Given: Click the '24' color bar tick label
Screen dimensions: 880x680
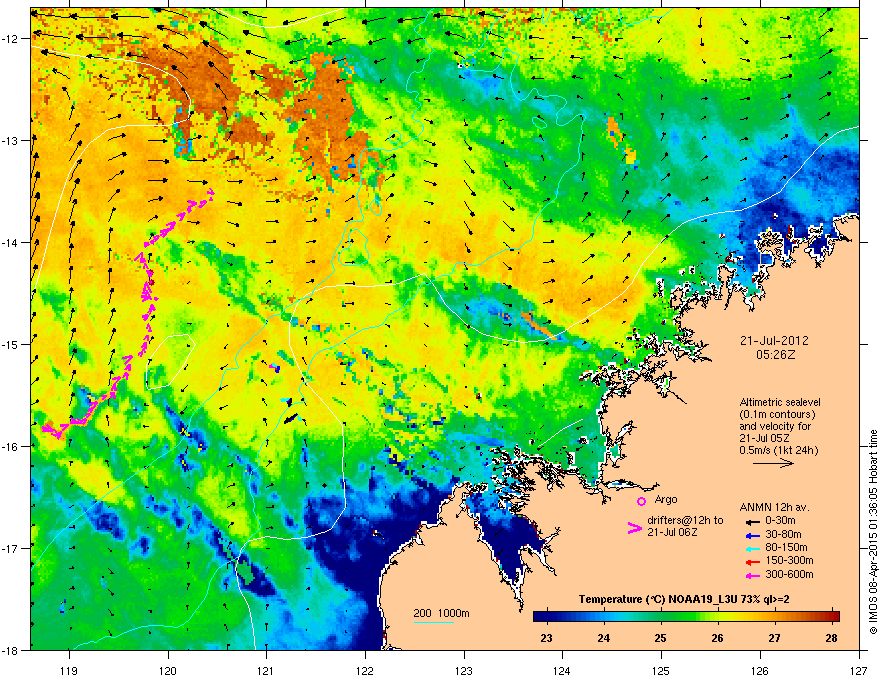Looking at the screenshot, I should coord(603,638).
